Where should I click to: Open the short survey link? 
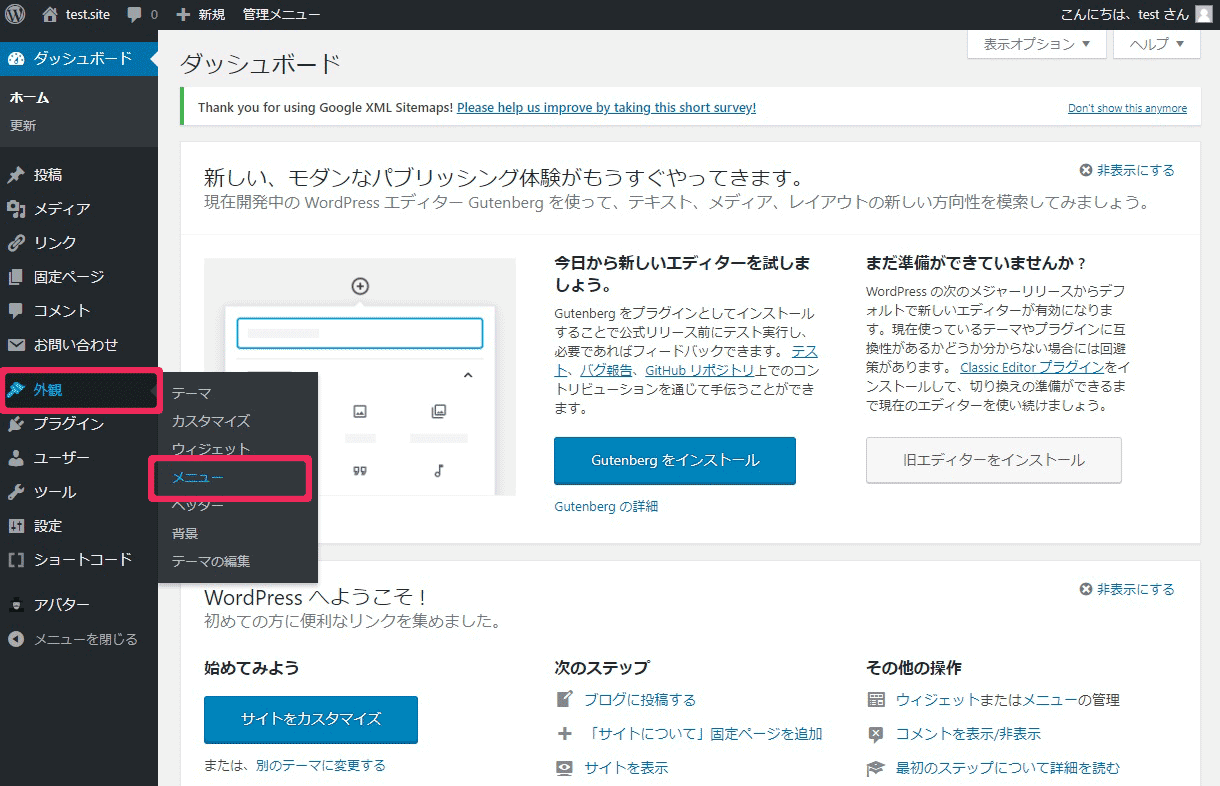click(x=606, y=107)
